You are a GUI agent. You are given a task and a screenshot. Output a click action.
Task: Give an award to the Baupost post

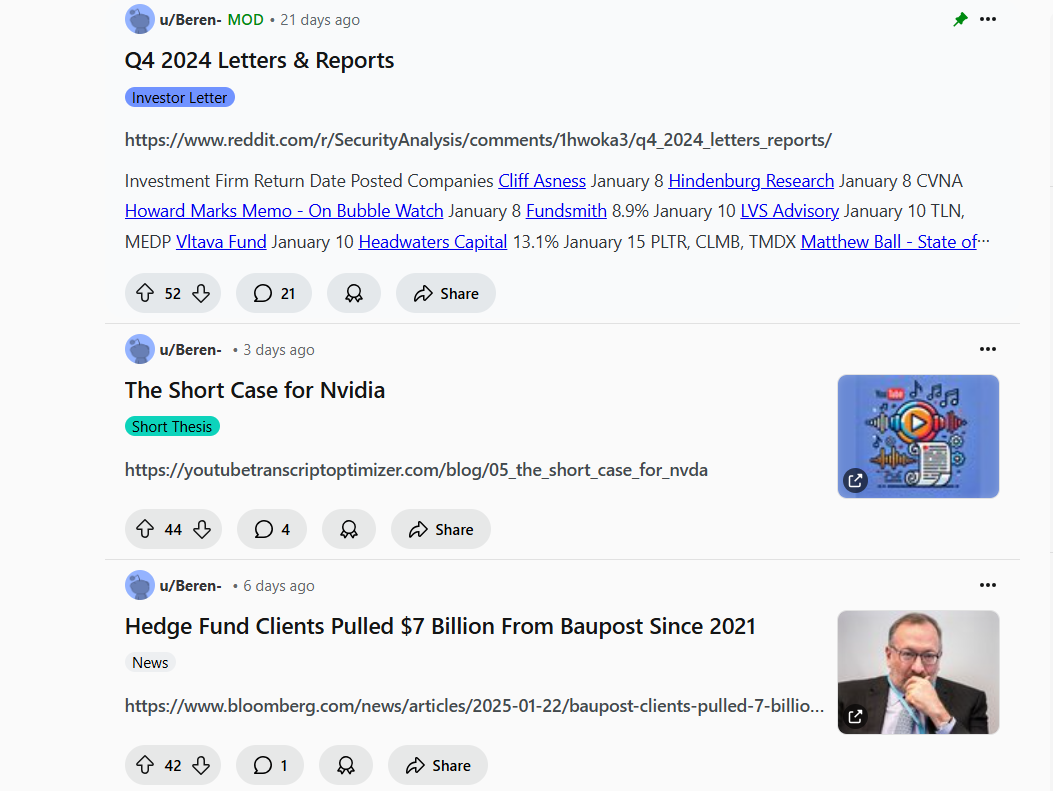click(346, 765)
